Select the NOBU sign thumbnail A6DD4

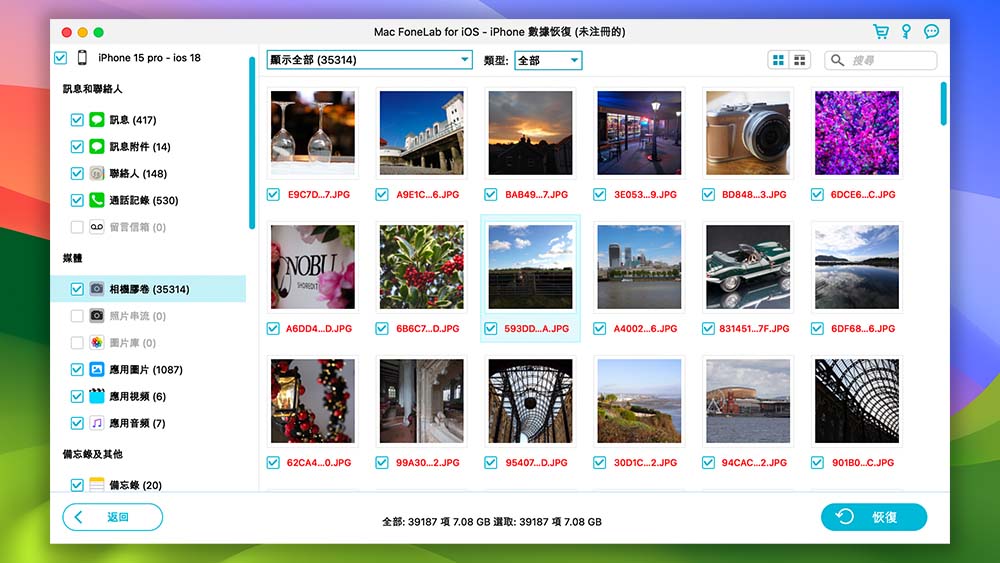(x=312, y=267)
